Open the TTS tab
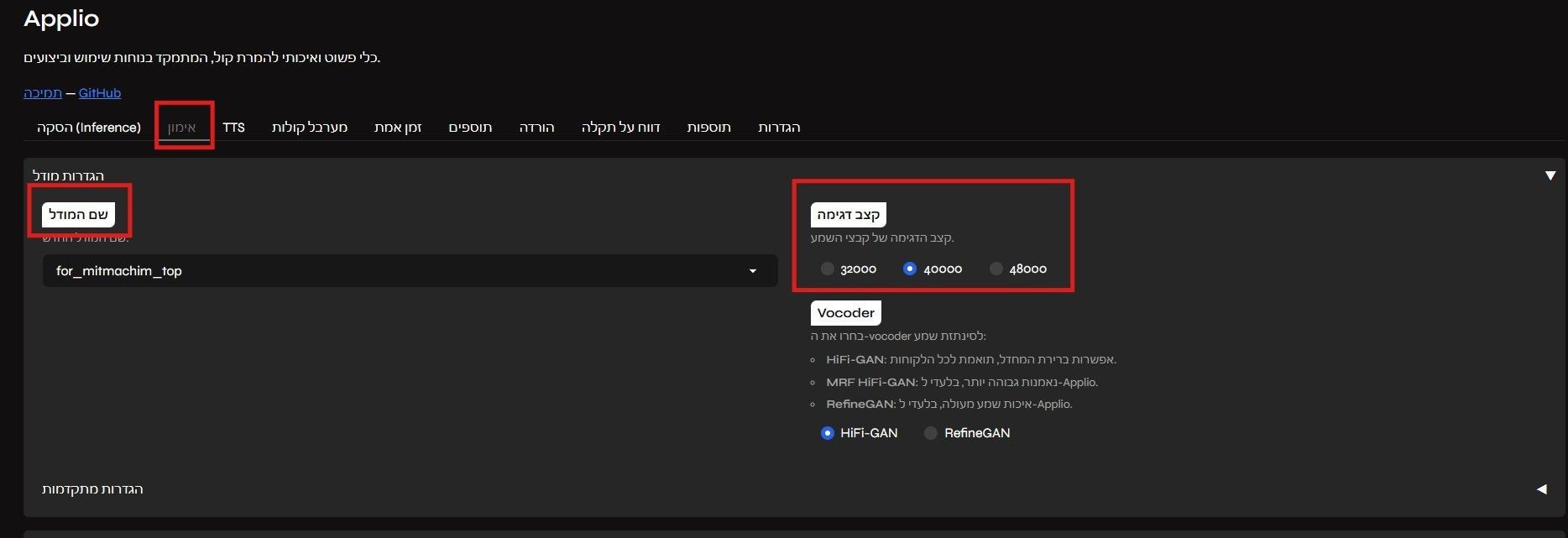This screenshot has height=538, width=1568. click(x=234, y=127)
